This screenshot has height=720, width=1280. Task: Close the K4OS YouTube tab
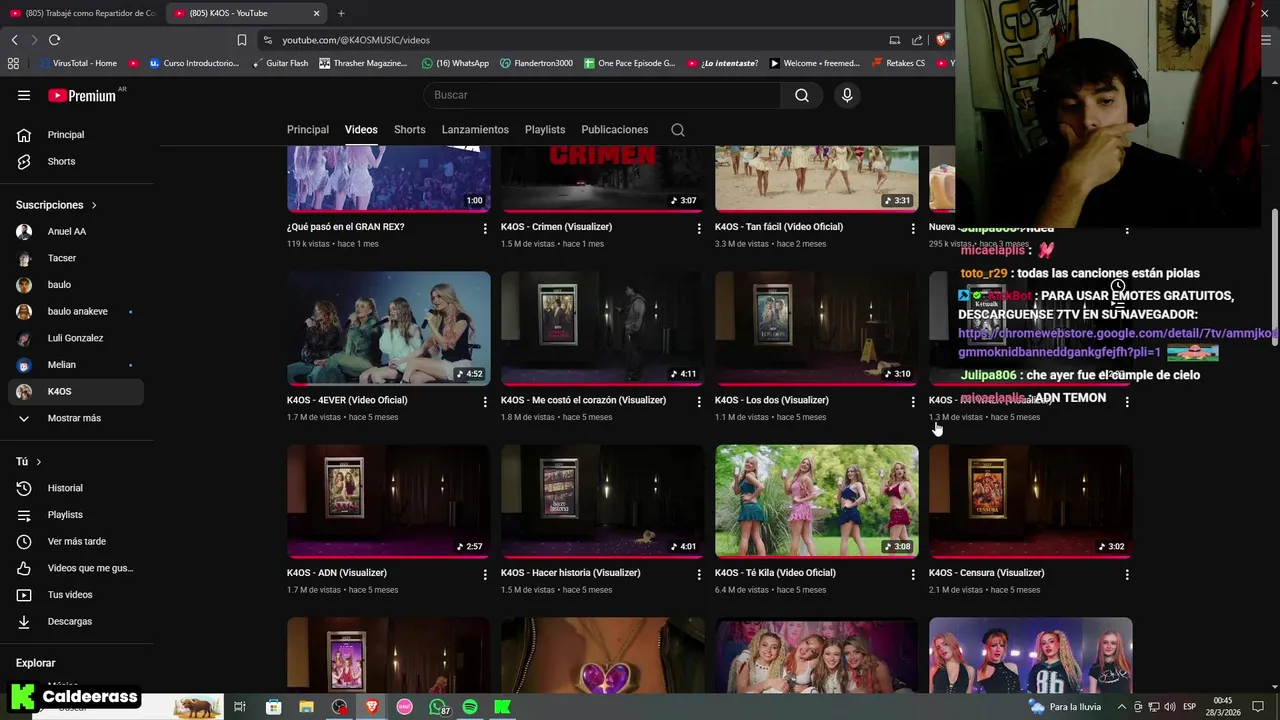tap(317, 13)
